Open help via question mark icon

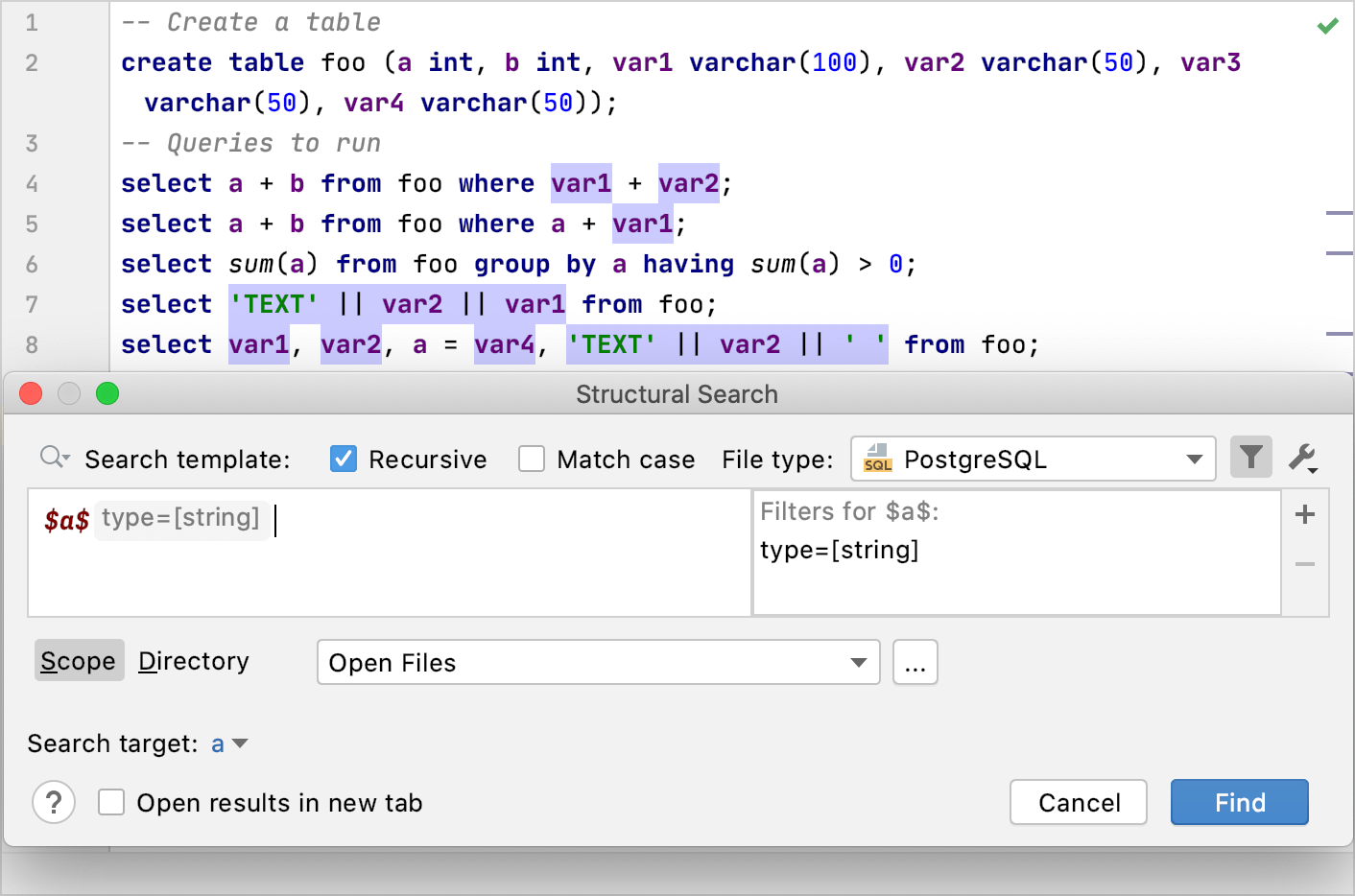[x=54, y=802]
